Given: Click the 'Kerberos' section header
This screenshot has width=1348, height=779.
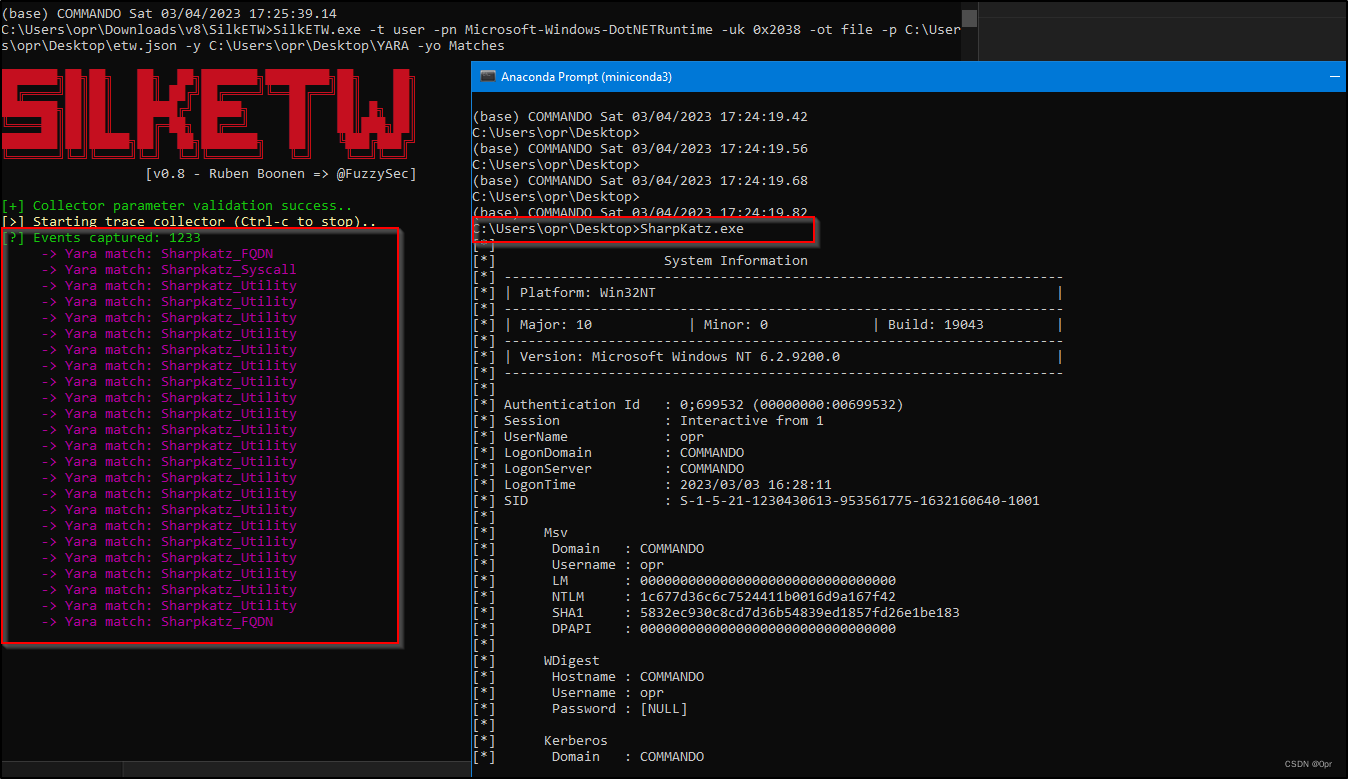Looking at the screenshot, I should click(576, 741).
